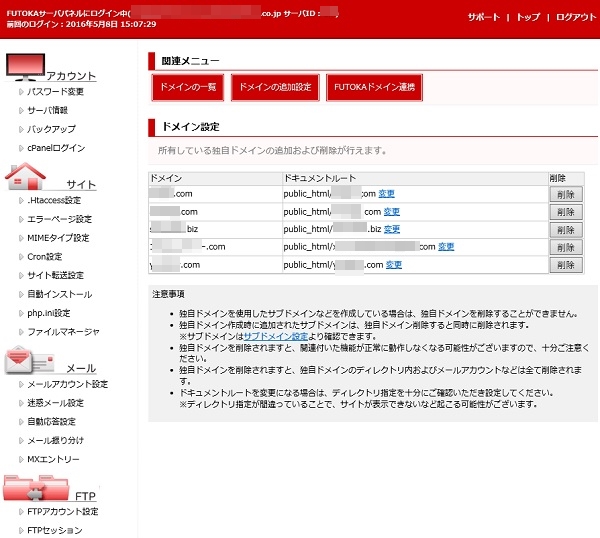600x538 pixels.
Task: Open FTPアカウント設定
Action: point(63,512)
